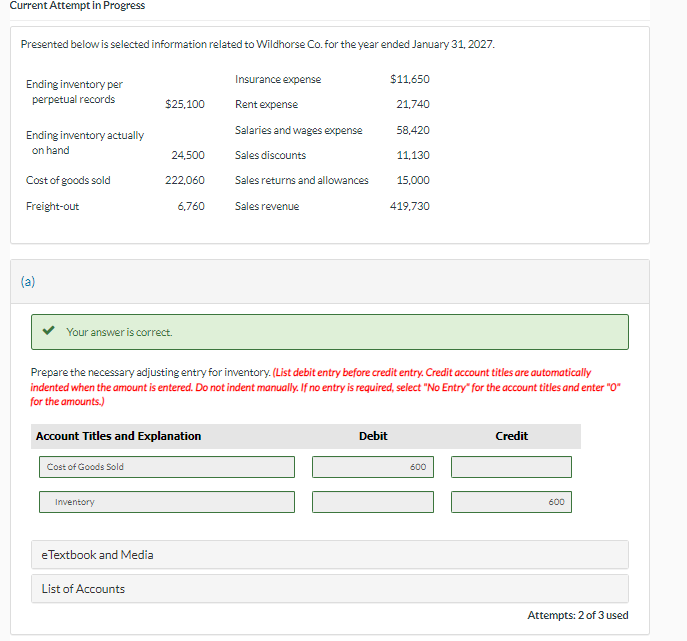Click the 'Presented below is selected information' sentence
The width and height of the screenshot is (687, 641).
(258, 44)
